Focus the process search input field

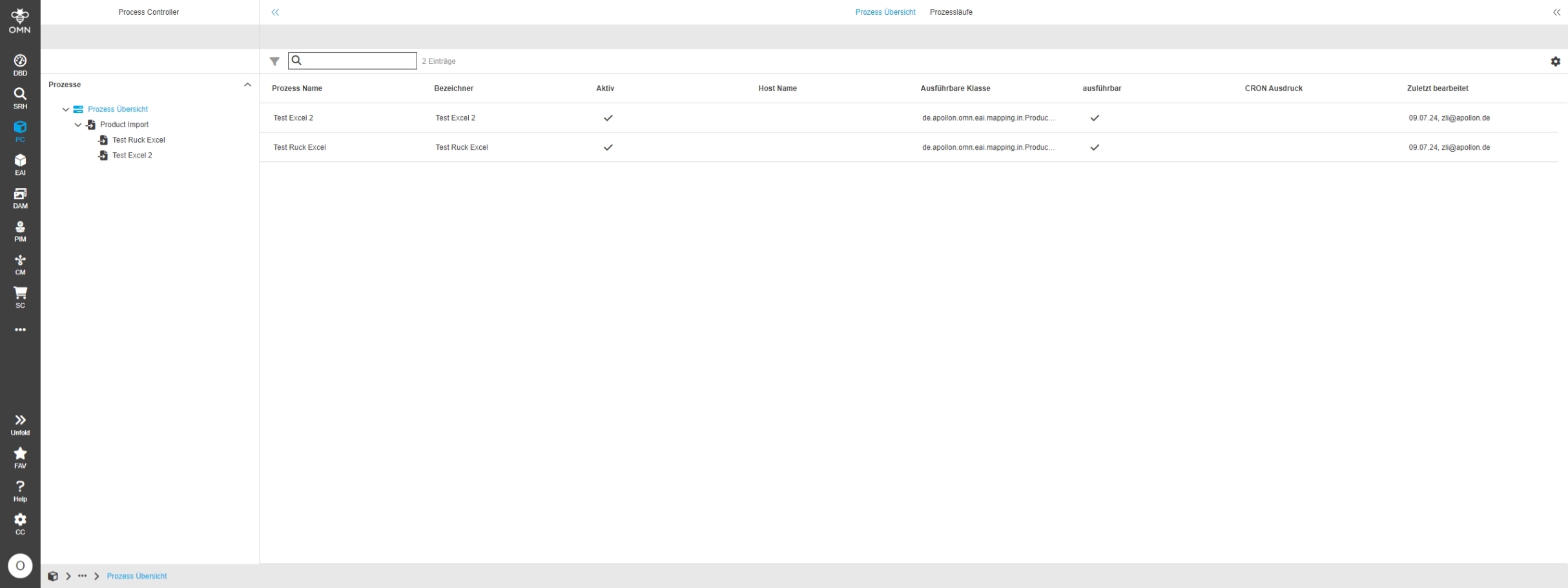tap(353, 61)
